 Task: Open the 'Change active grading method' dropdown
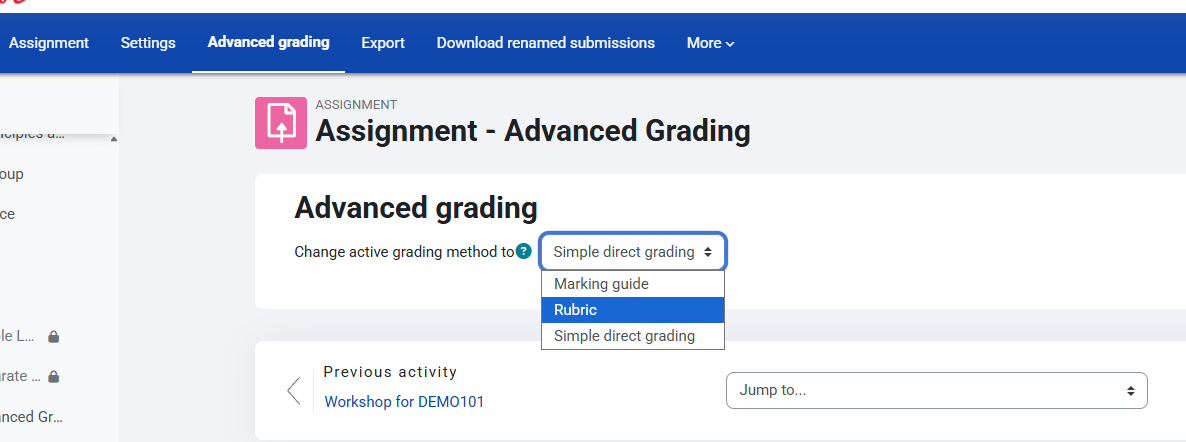(x=633, y=252)
